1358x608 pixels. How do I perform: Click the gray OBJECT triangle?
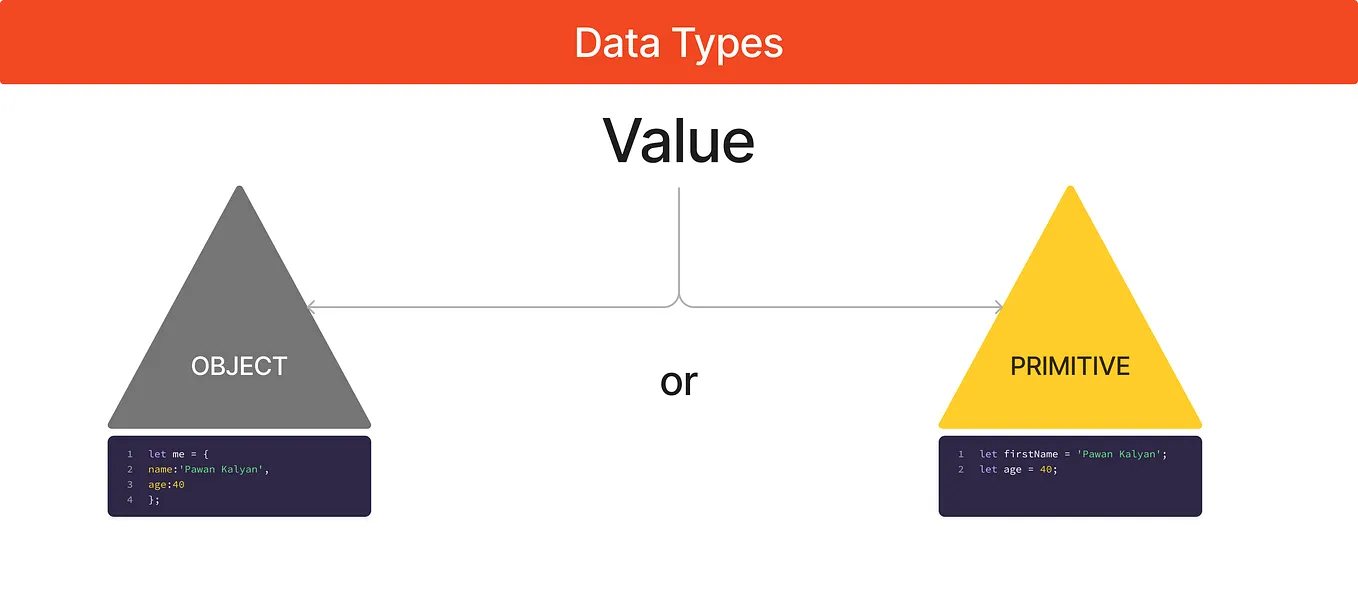pos(239,330)
